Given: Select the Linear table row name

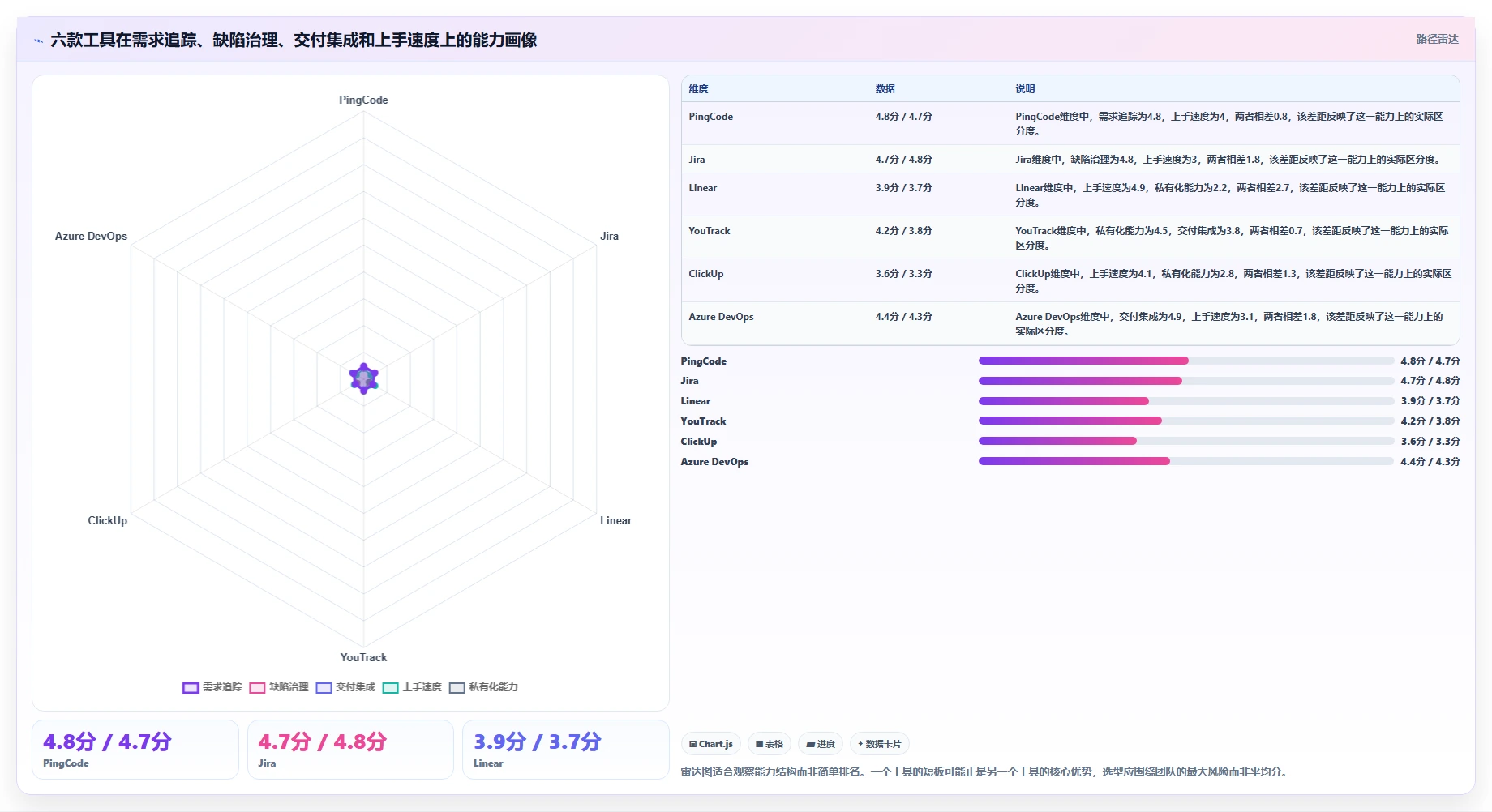Looking at the screenshot, I should click(702, 188).
